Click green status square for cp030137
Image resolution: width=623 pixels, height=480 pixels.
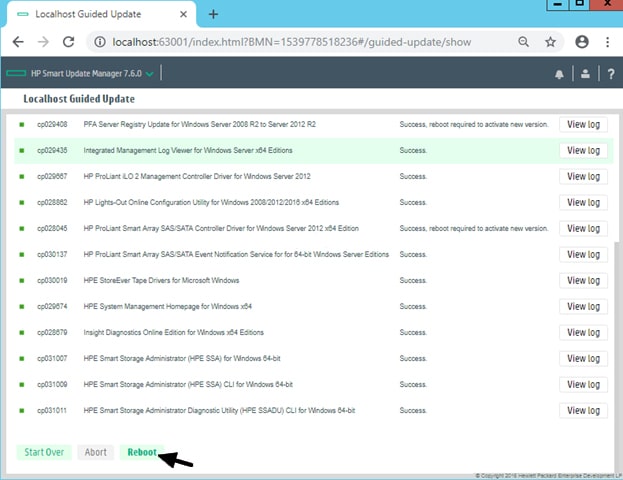point(22,255)
